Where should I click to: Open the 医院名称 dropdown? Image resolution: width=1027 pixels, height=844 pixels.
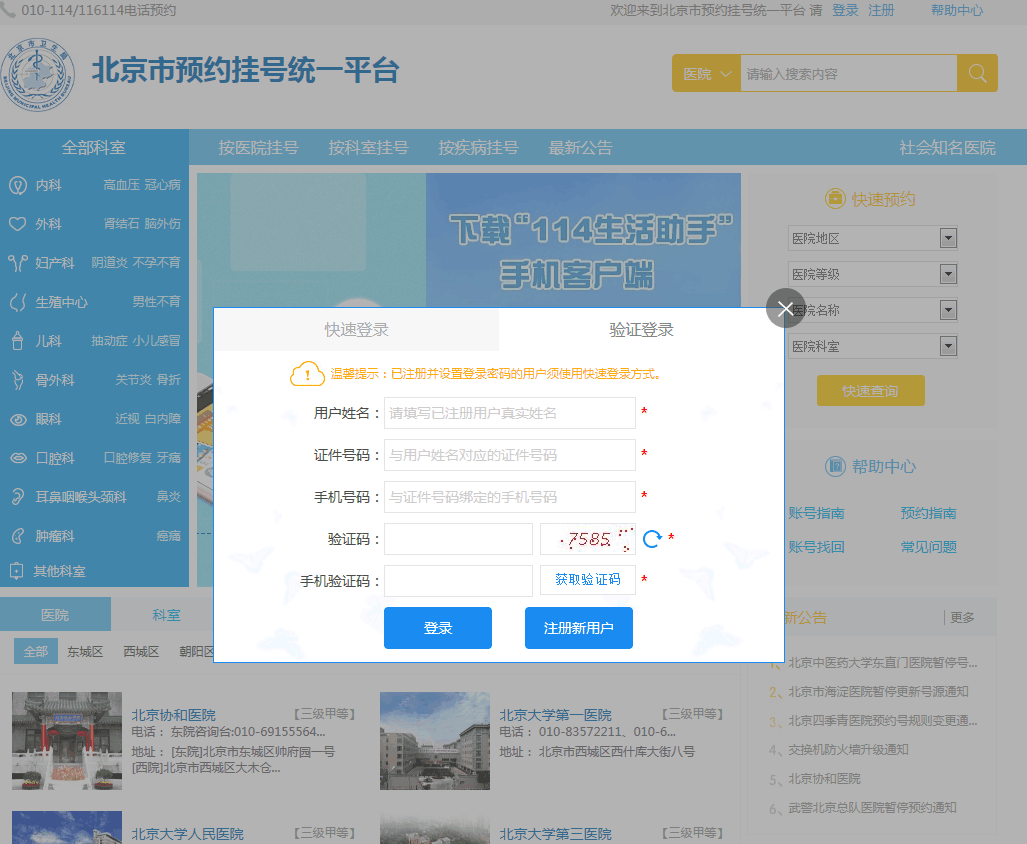coord(872,310)
